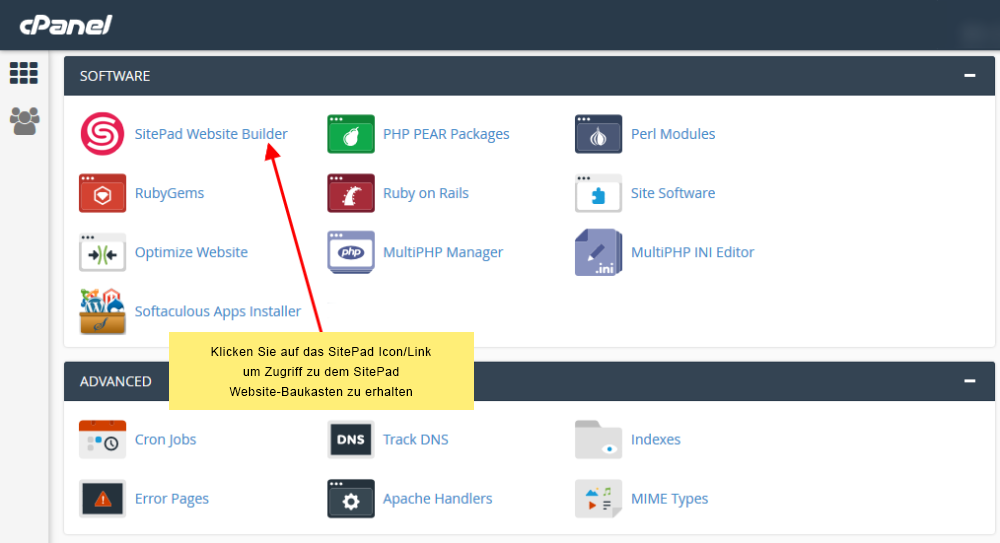Click the MIME Types media icon
The width and height of the screenshot is (1000, 543).
(x=598, y=498)
